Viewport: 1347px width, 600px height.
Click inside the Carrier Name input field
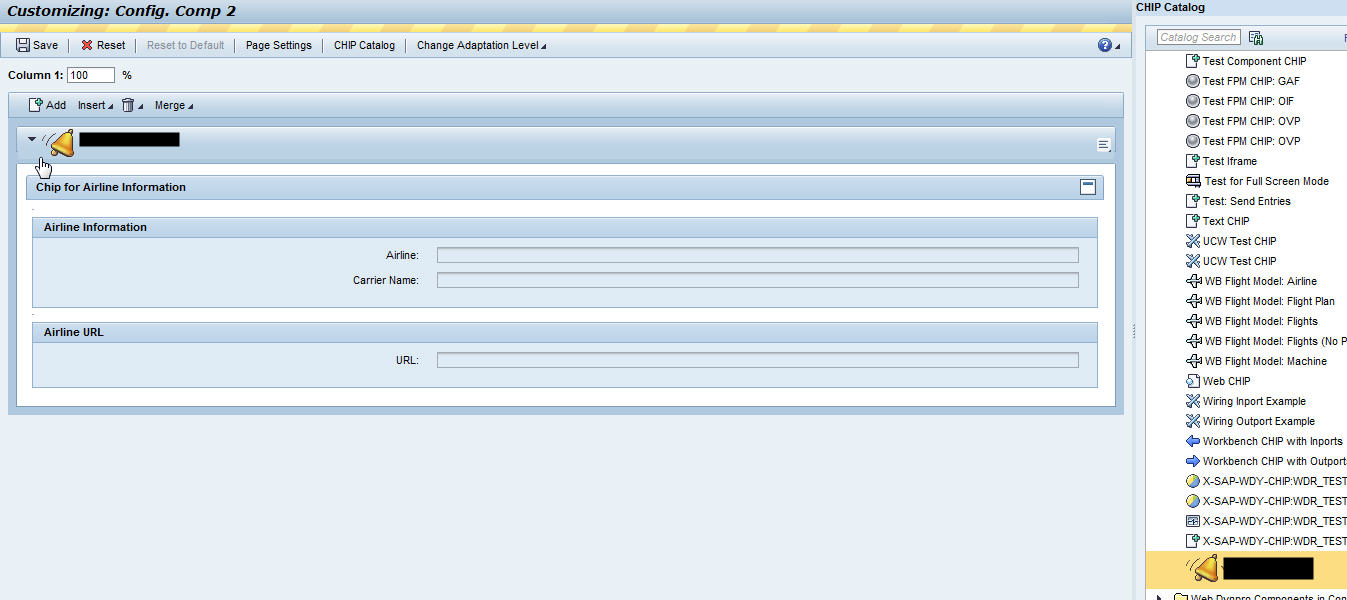(x=757, y=281)
